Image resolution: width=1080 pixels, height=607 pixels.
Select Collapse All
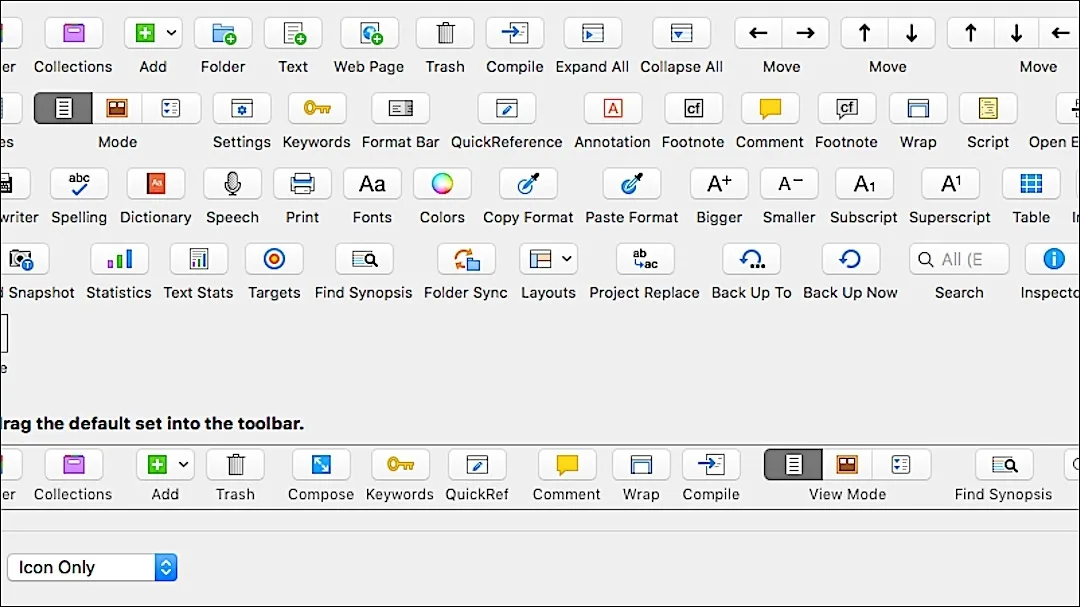[681, 32]
